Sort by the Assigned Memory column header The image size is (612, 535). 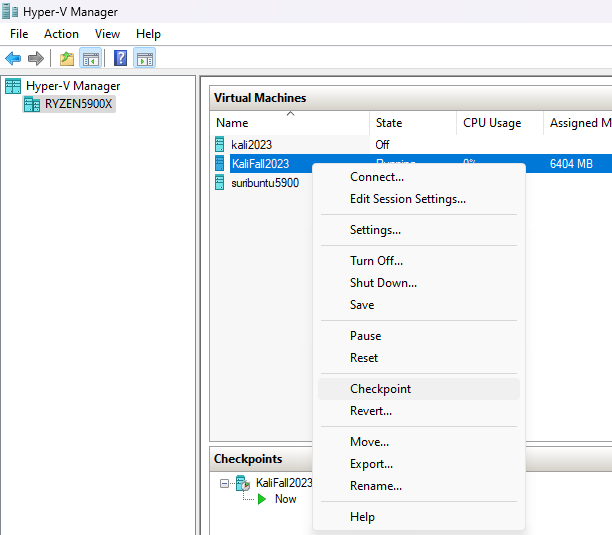tap(578, 123)
